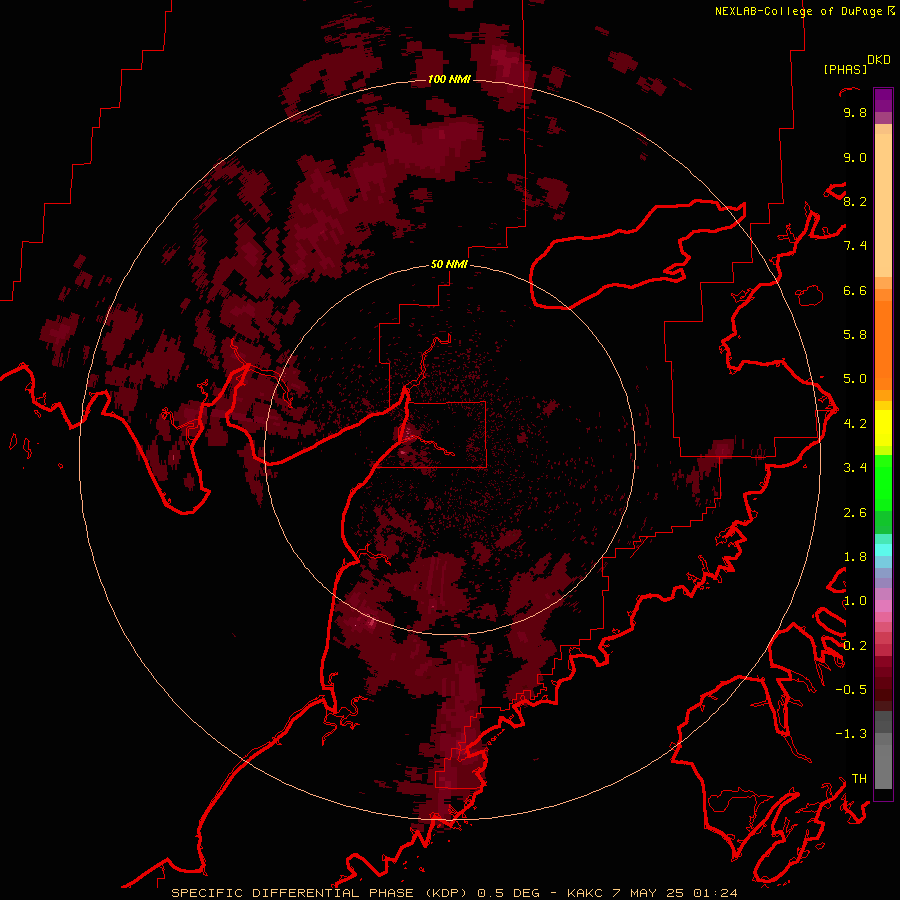Pick the cyan segment of the color bar
The height and width of the screenshot is (900, 900).
pos(883,550)
